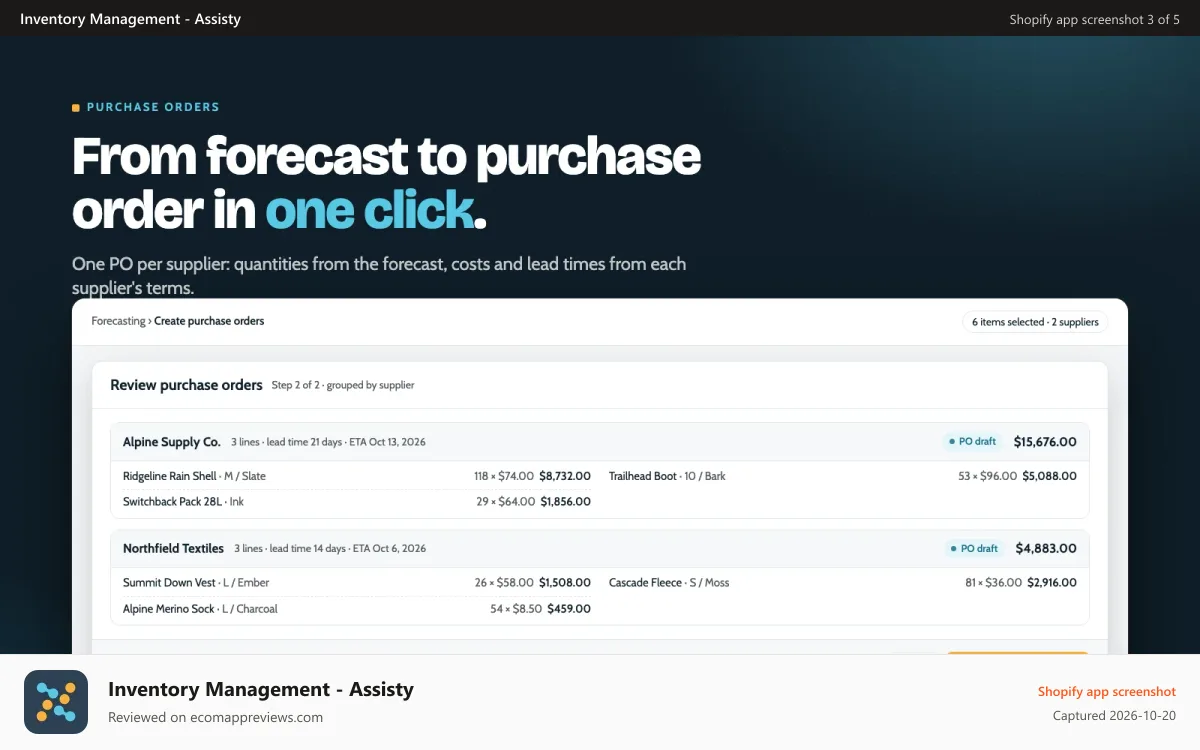This screenshot has width=1200, height=750.
Task: Click Reviewed on ecomappreviews.com text
Action: coord(215,717)
